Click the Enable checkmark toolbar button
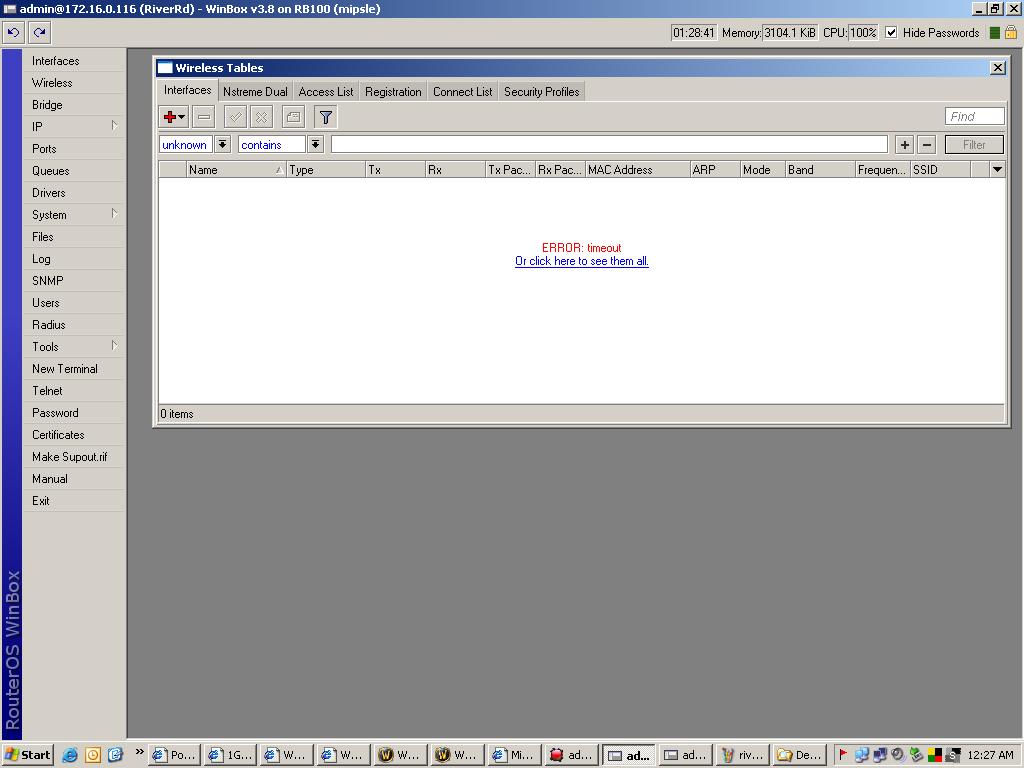This screenshot has width=1024, height=768. tap(235, 117)
